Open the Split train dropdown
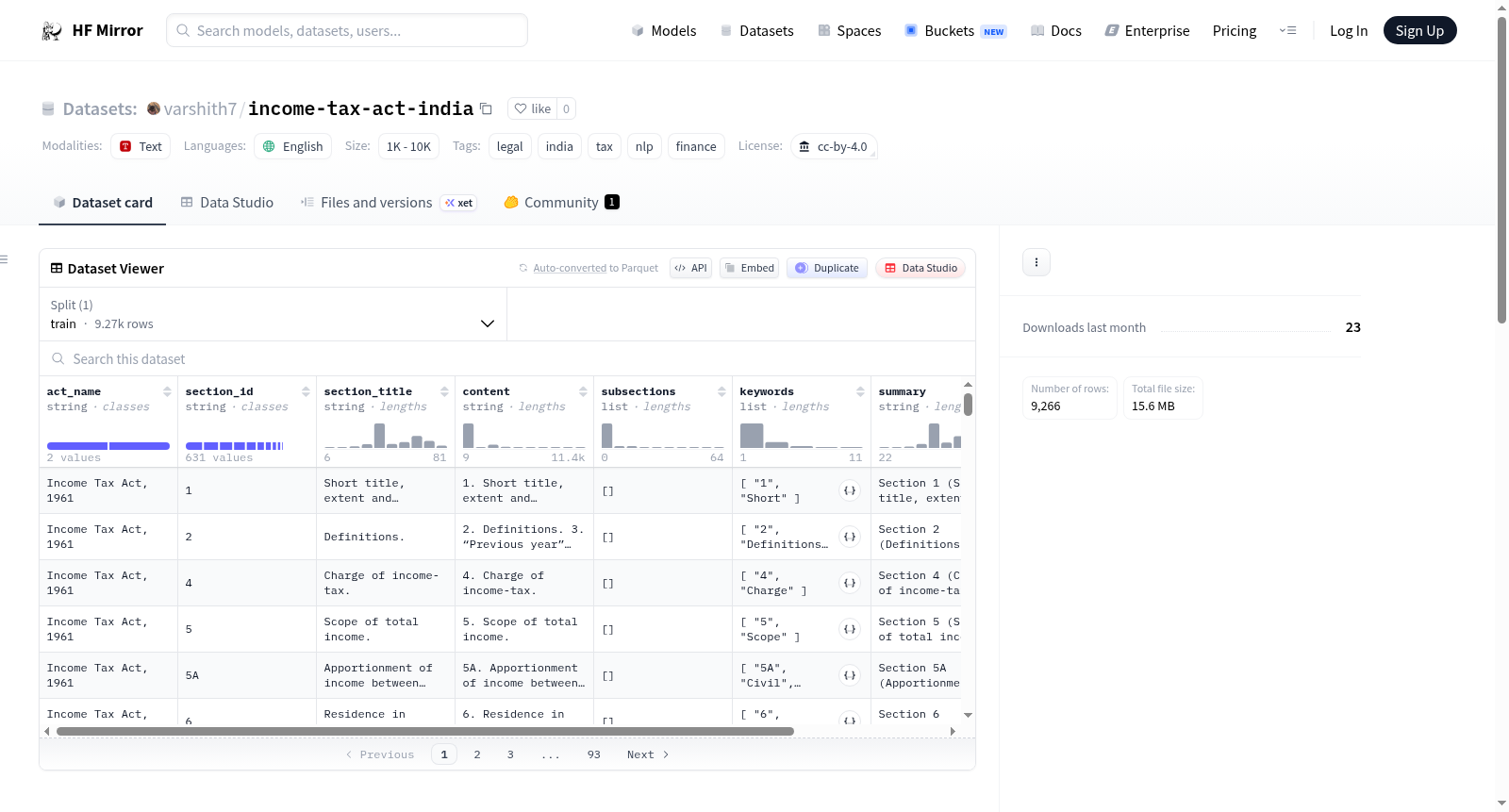This screenshot has width=1509, height=812. (273, 314)
